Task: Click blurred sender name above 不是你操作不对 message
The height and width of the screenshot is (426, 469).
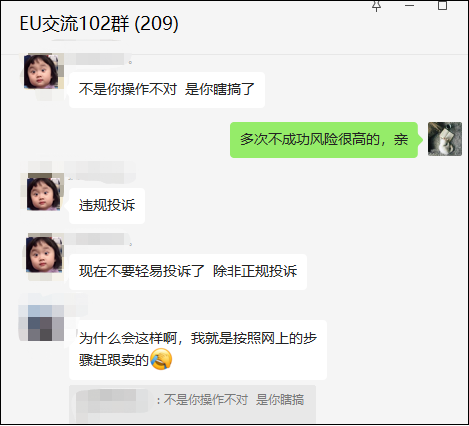Action: (95, 59)
